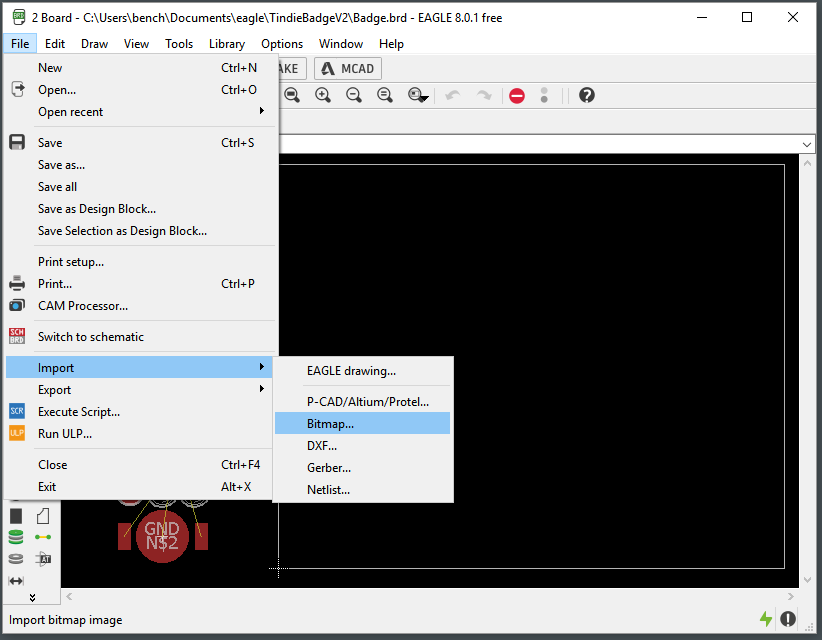This screenshot has height=640, width=822.
Task: Open Help via the question mark icon
Action: tap(587, 95)
